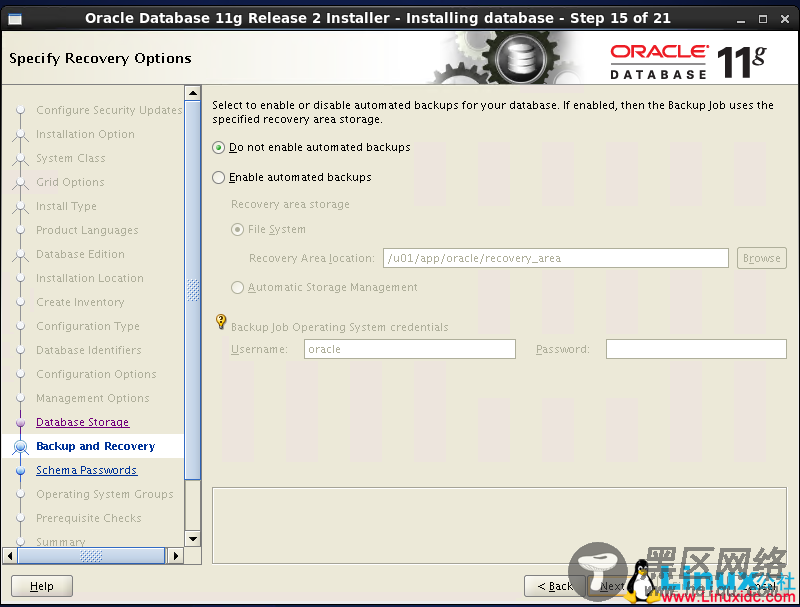This screenshot has width=800, height=607.
Task: Click the horizontal scrollbar left arrow
Action: click(10, 555)
